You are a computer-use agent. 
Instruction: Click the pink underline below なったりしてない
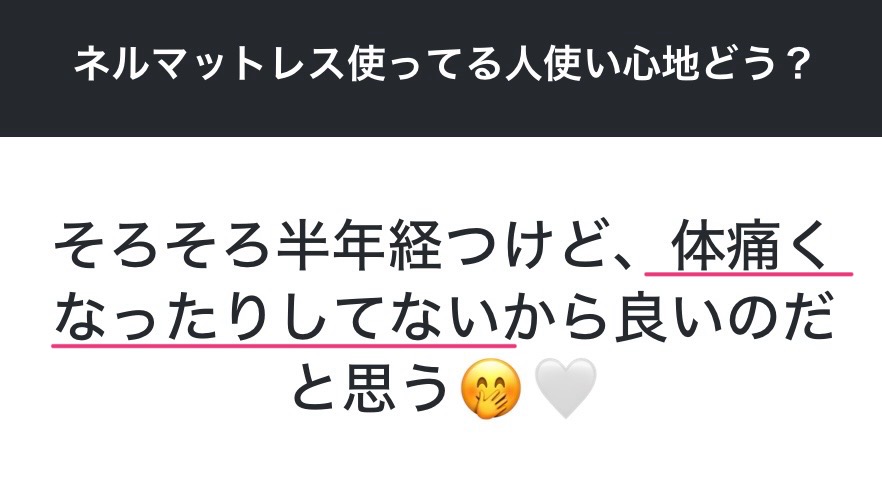[284, 345]
